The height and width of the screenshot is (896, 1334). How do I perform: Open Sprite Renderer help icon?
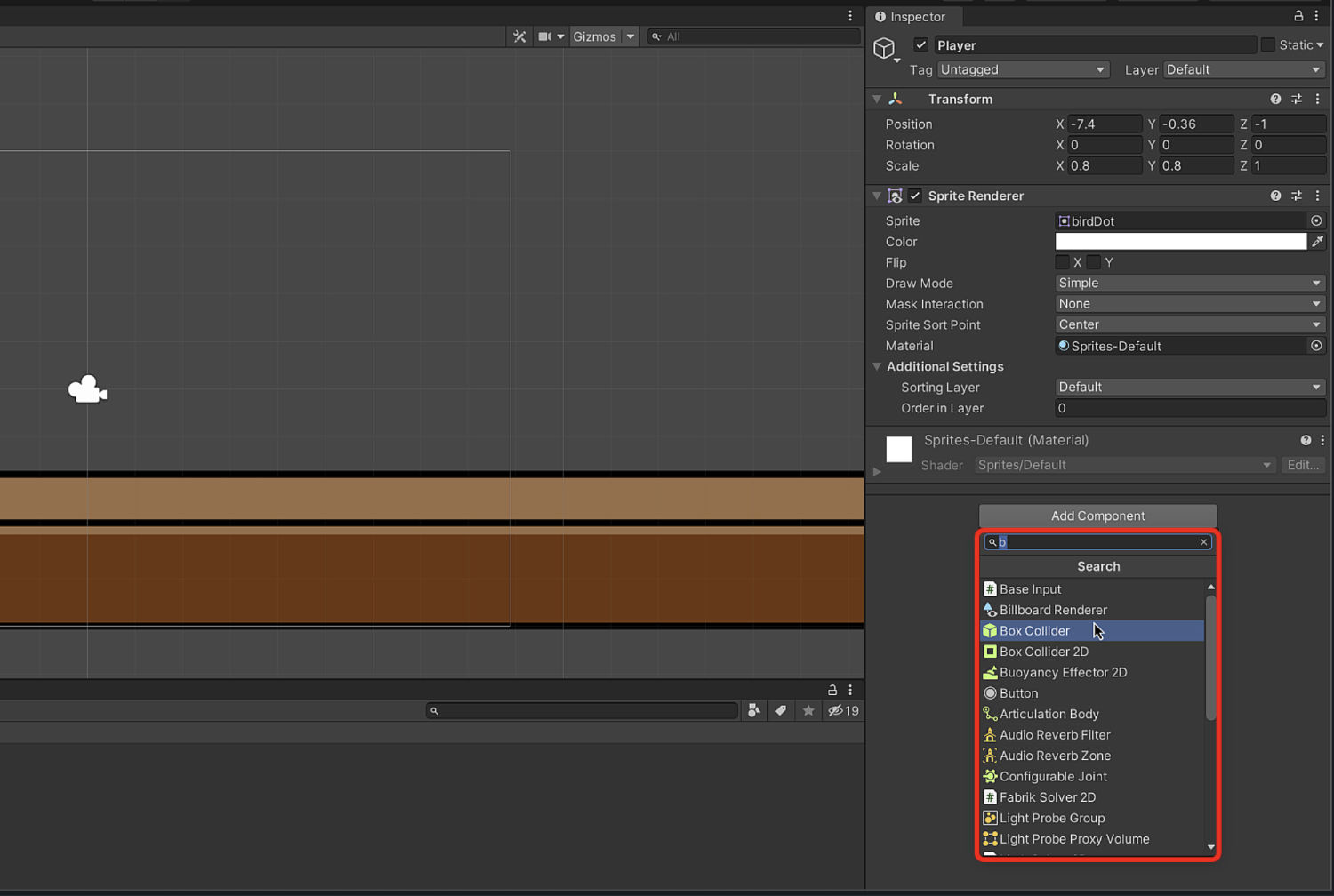coord(1275,196)
